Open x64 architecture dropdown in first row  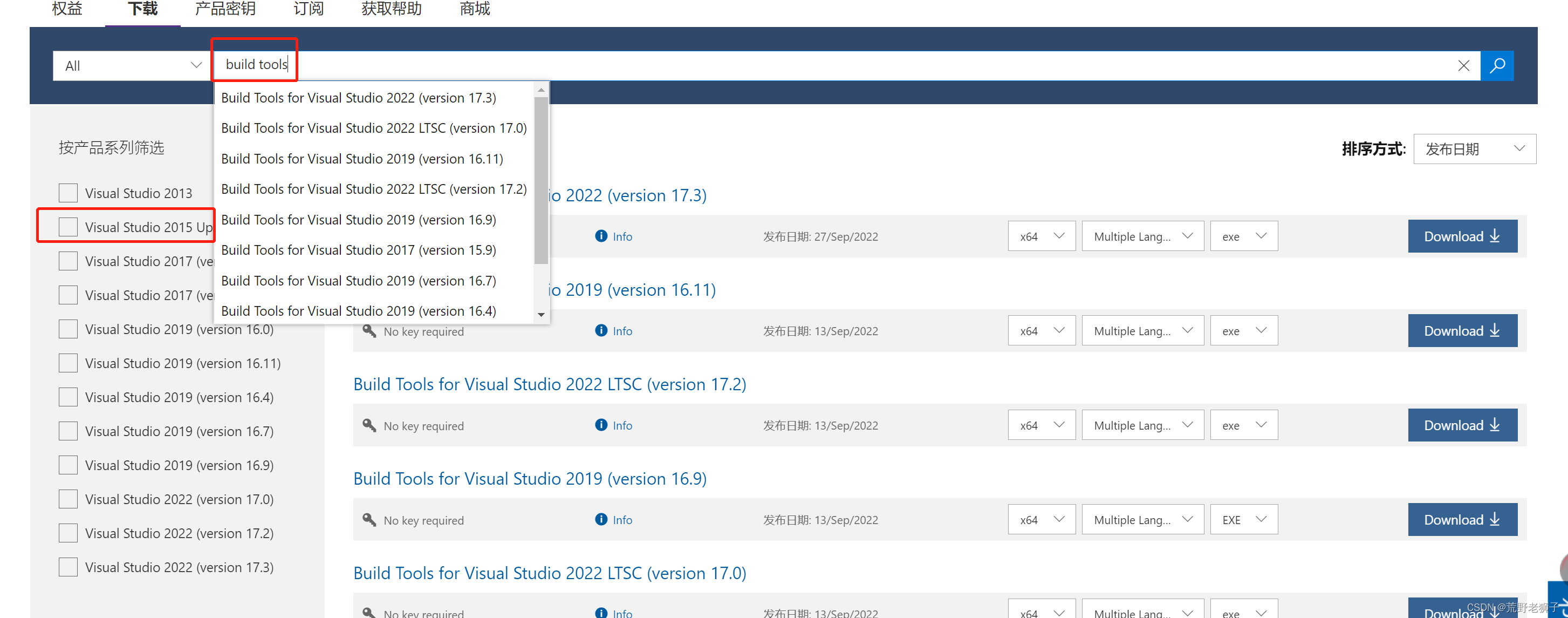pyautogui.click(x=1041, y=236)
